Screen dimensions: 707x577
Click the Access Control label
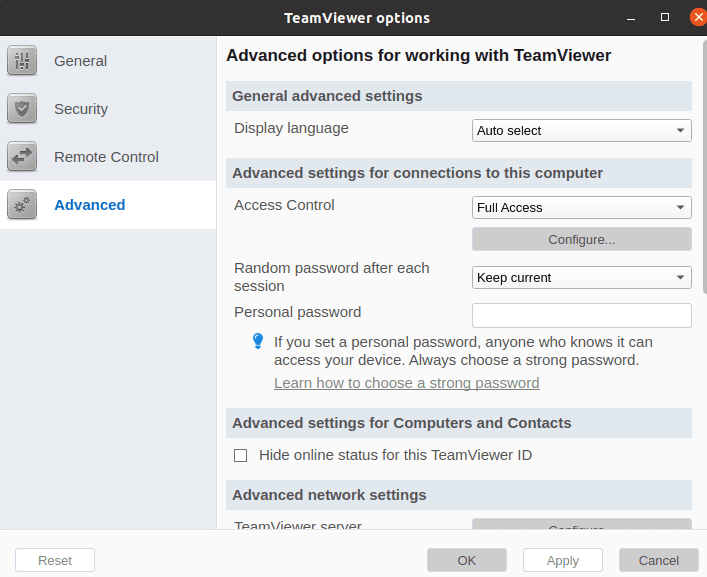284,205
